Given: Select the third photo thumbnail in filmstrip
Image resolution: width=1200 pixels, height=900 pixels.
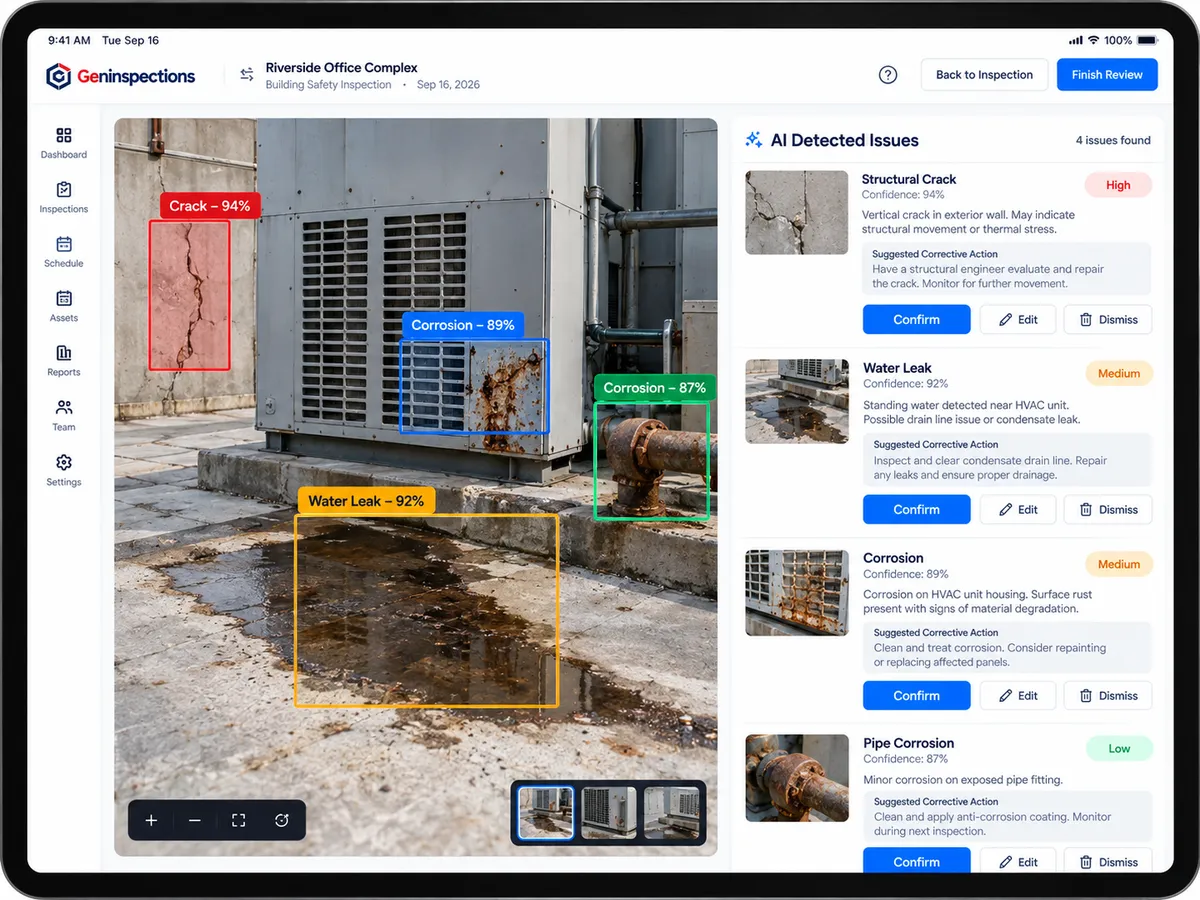Looking at the screenshot, I should (671, 813).
